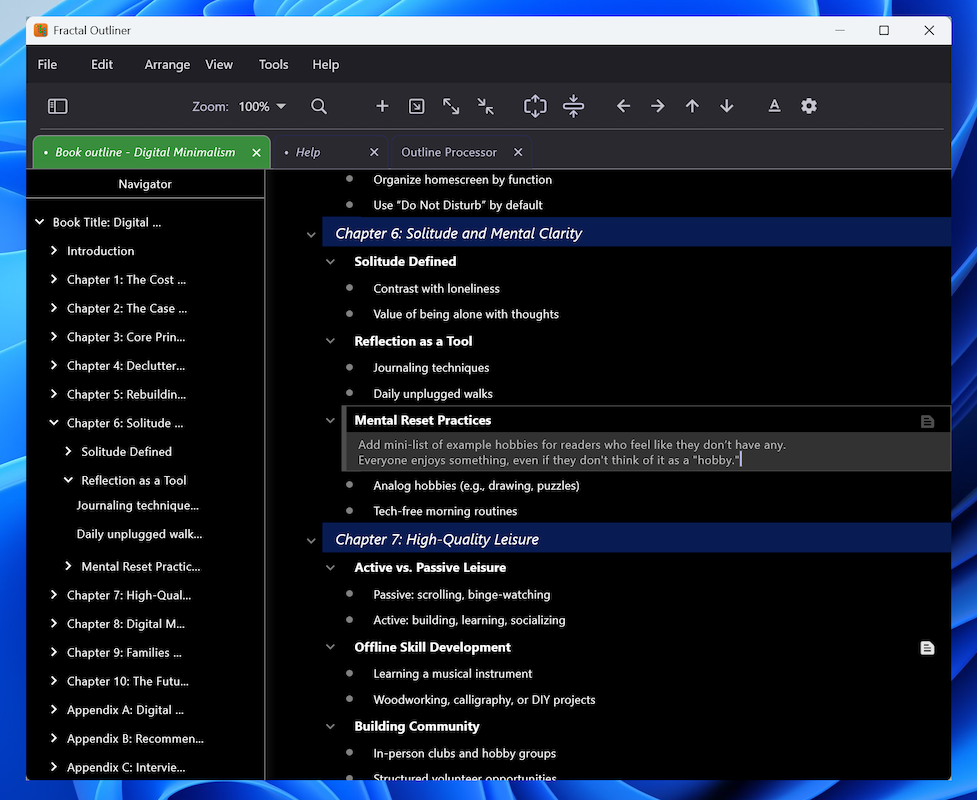Move item down using the down arrow

(x=726, y=106)
